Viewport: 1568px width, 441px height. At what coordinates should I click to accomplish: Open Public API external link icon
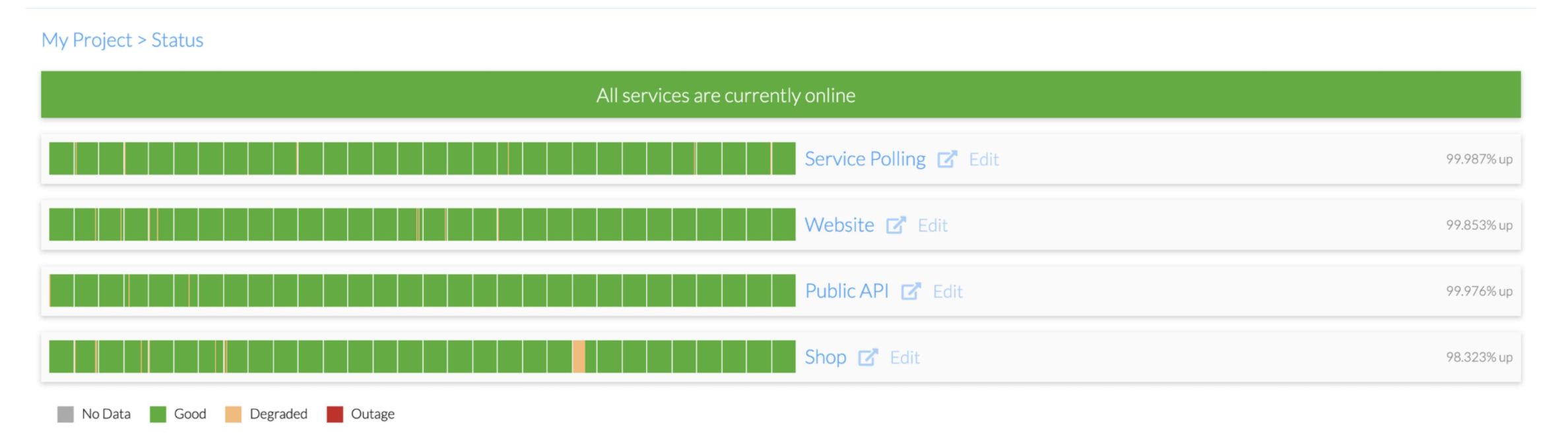point(912,291)
